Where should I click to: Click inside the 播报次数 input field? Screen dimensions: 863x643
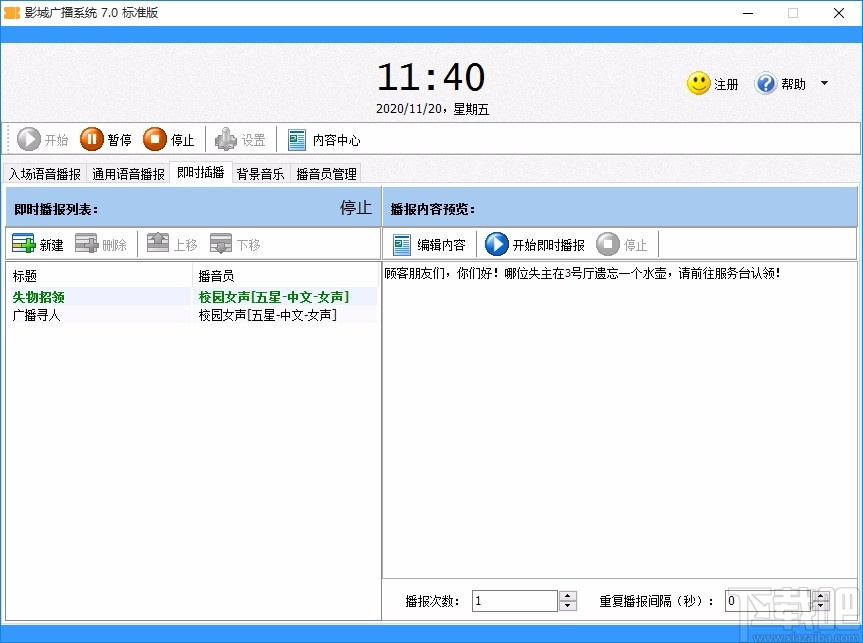[x=515, y=600]
